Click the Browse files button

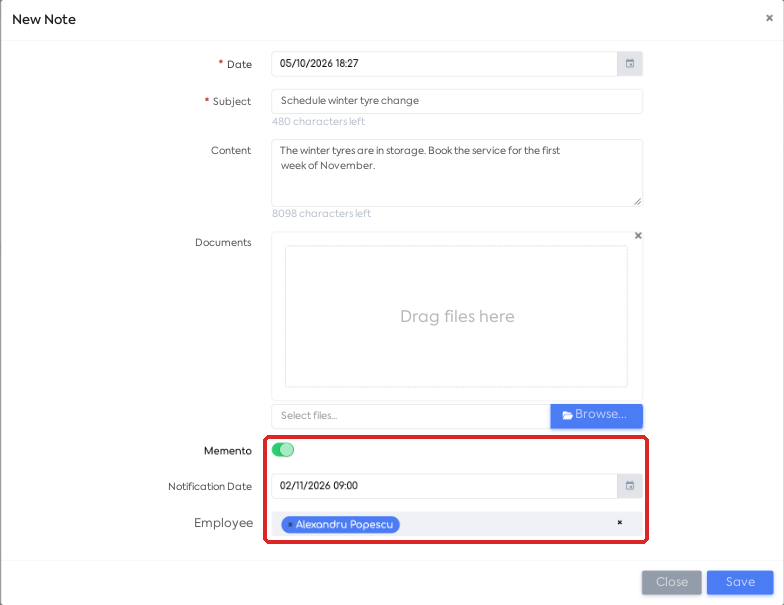point(596,416)
